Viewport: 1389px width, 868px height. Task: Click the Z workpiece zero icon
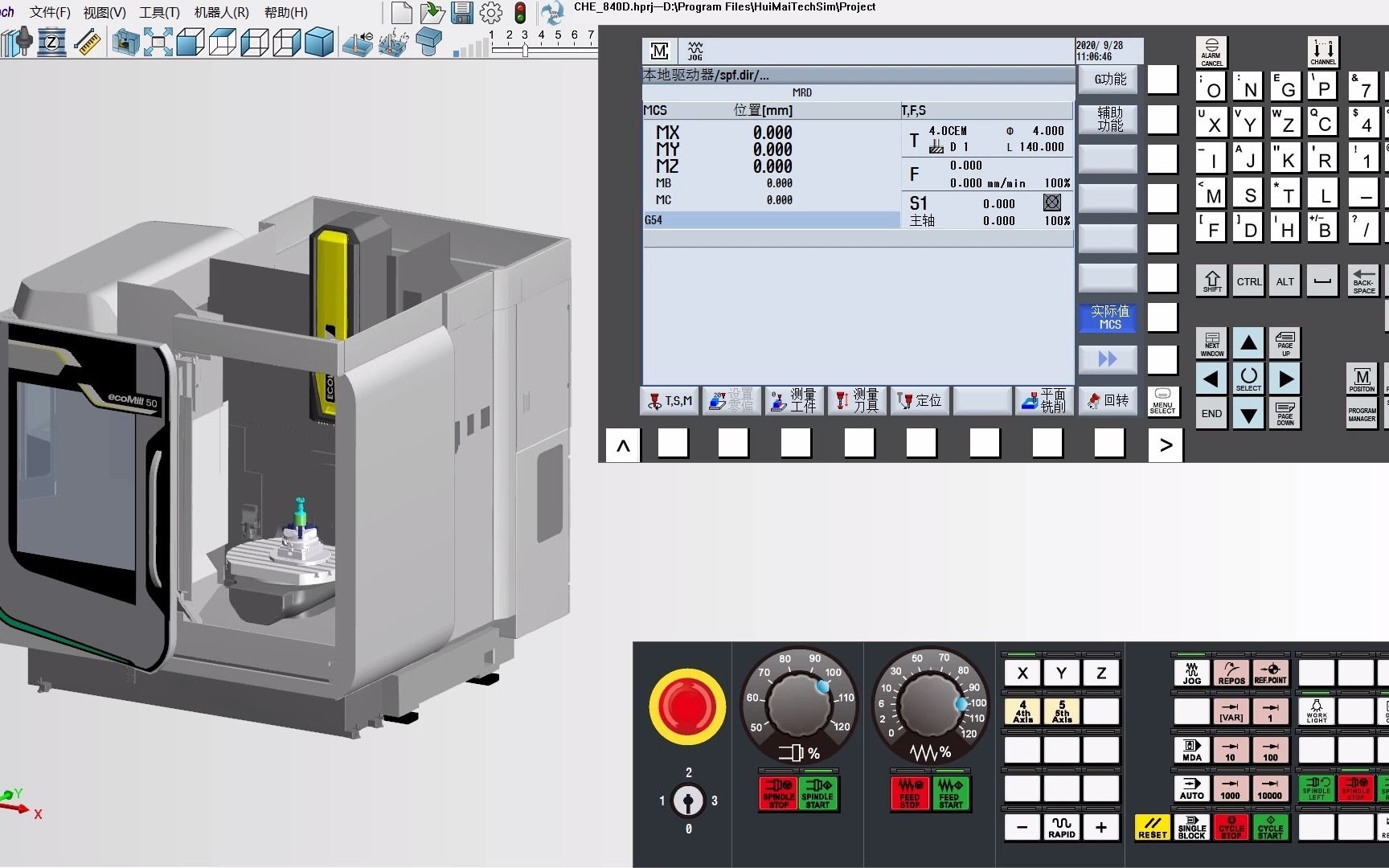click(52, 42)
